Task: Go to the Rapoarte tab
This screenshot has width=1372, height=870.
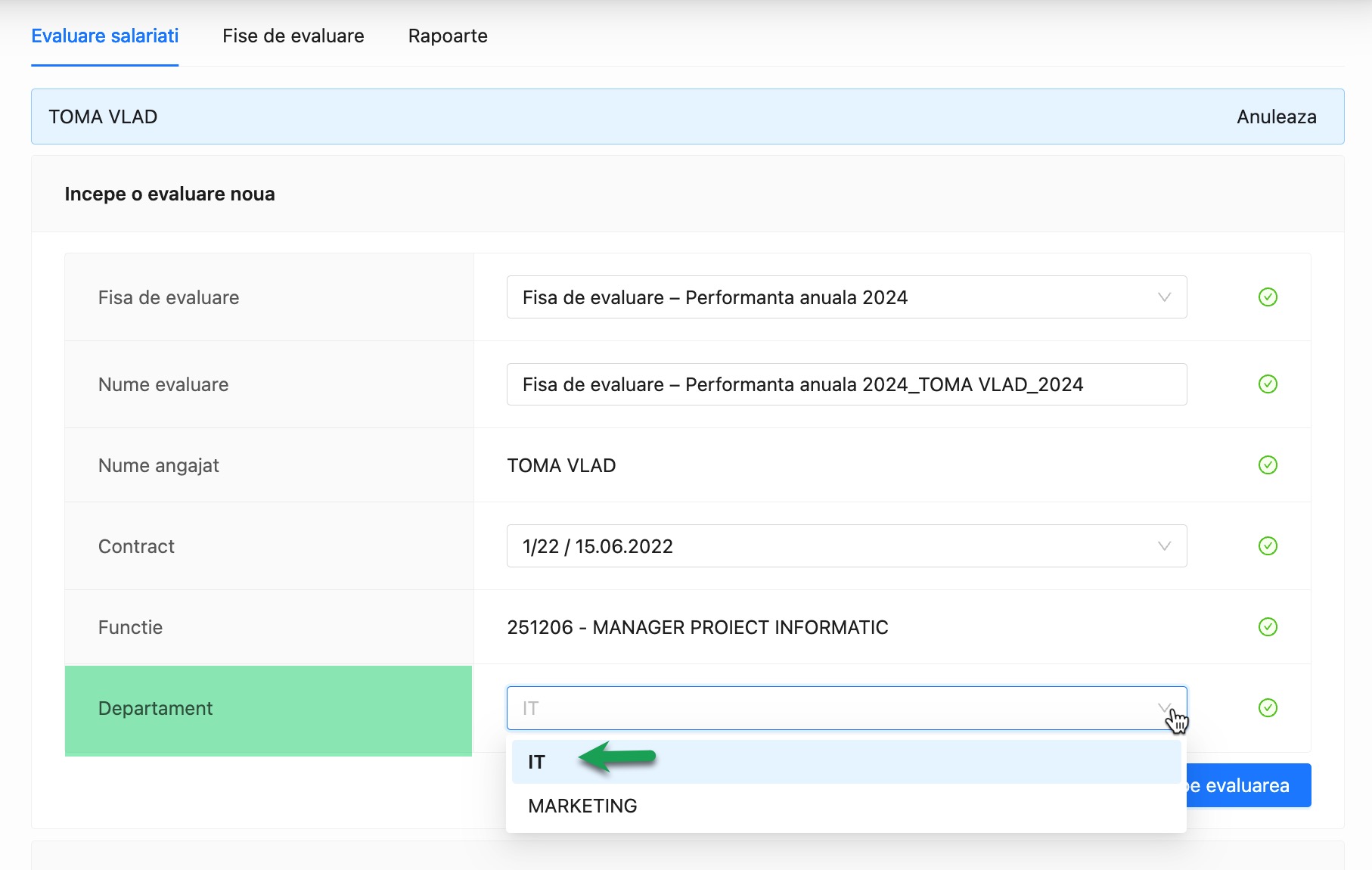Action: point(448,36)
